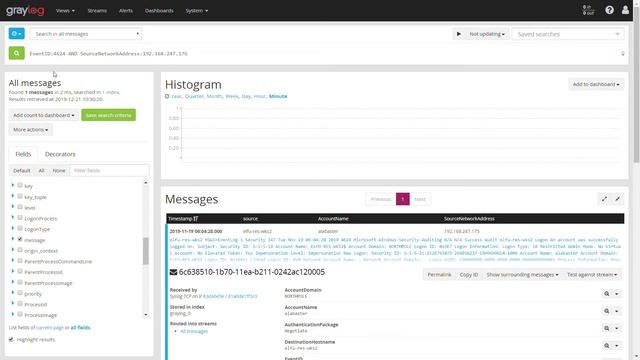Click the in/out throughput indicator
Screen dimensions: 640x360
588,10
